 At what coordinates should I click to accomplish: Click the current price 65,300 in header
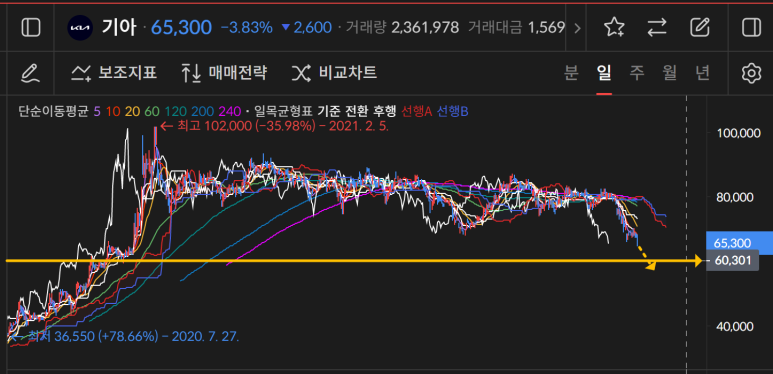click(x=181, y=28)
